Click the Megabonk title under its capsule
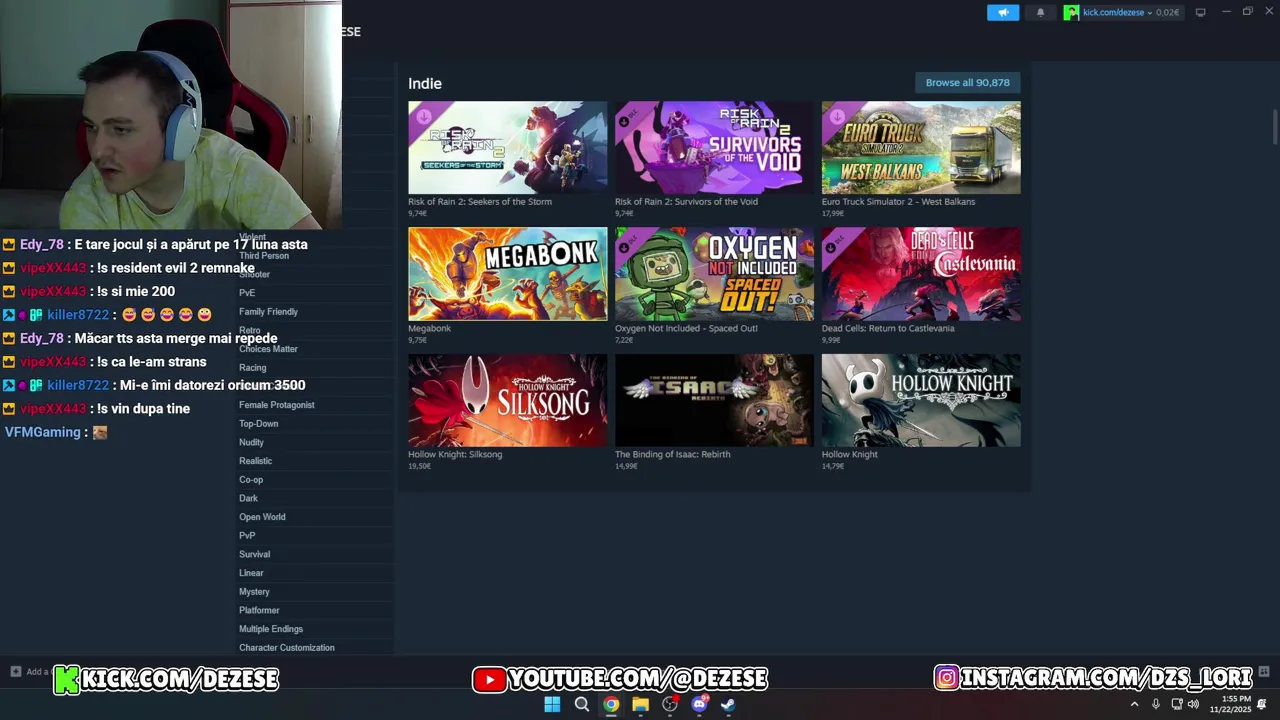The image size is (1280, 720). (x=429, y=328)
